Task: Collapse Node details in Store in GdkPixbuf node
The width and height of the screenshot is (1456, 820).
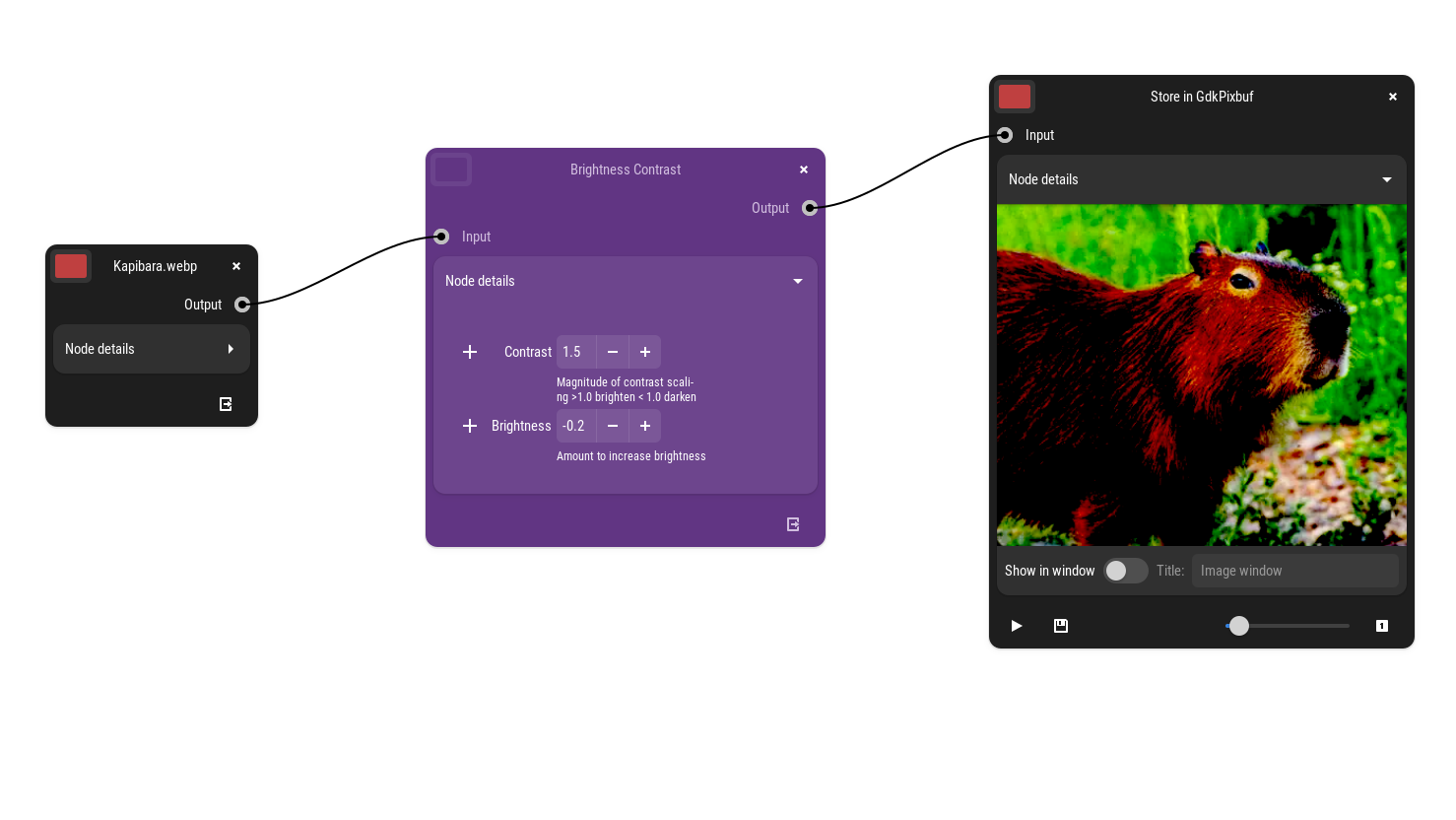Action: (1387, 179)
